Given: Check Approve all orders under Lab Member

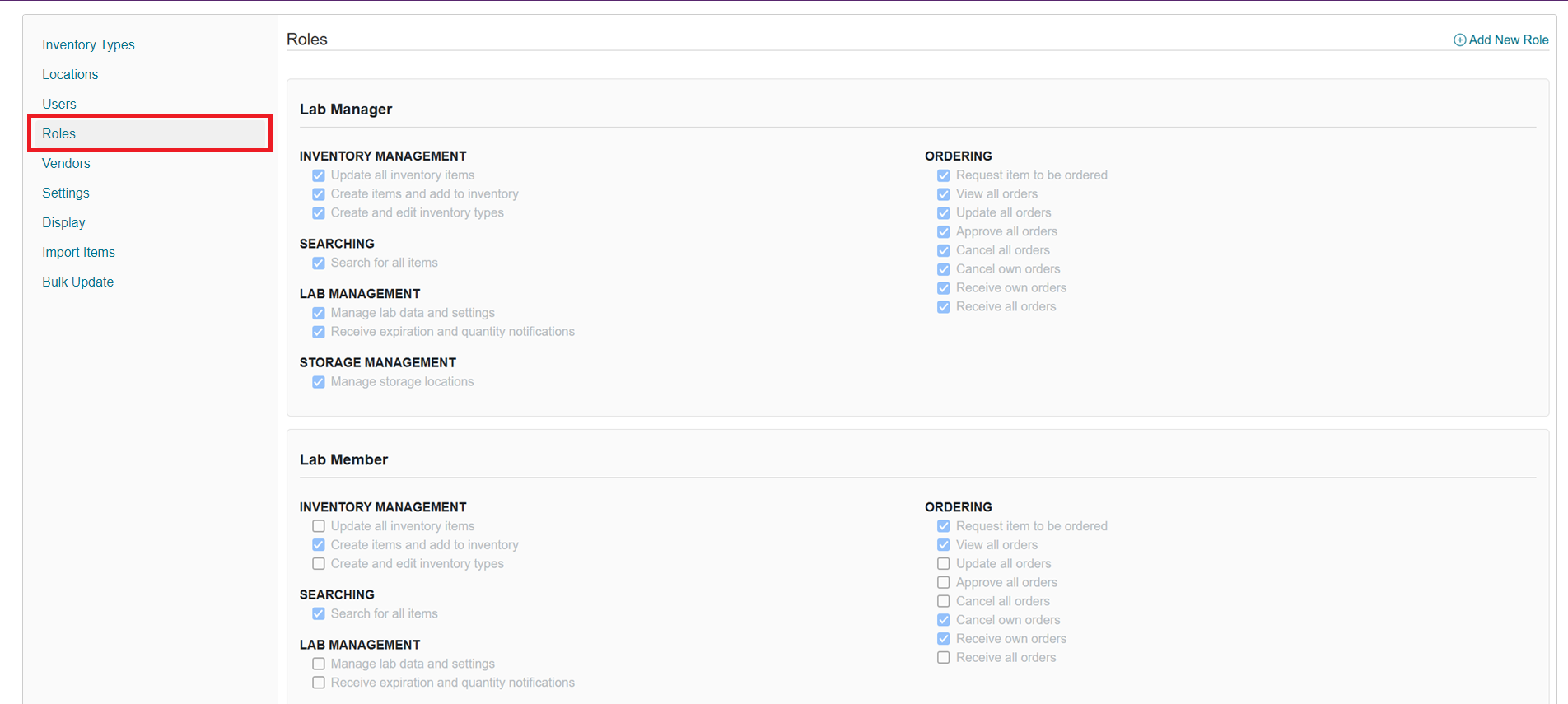Looking at the screenshot, I should coord(944,583).
